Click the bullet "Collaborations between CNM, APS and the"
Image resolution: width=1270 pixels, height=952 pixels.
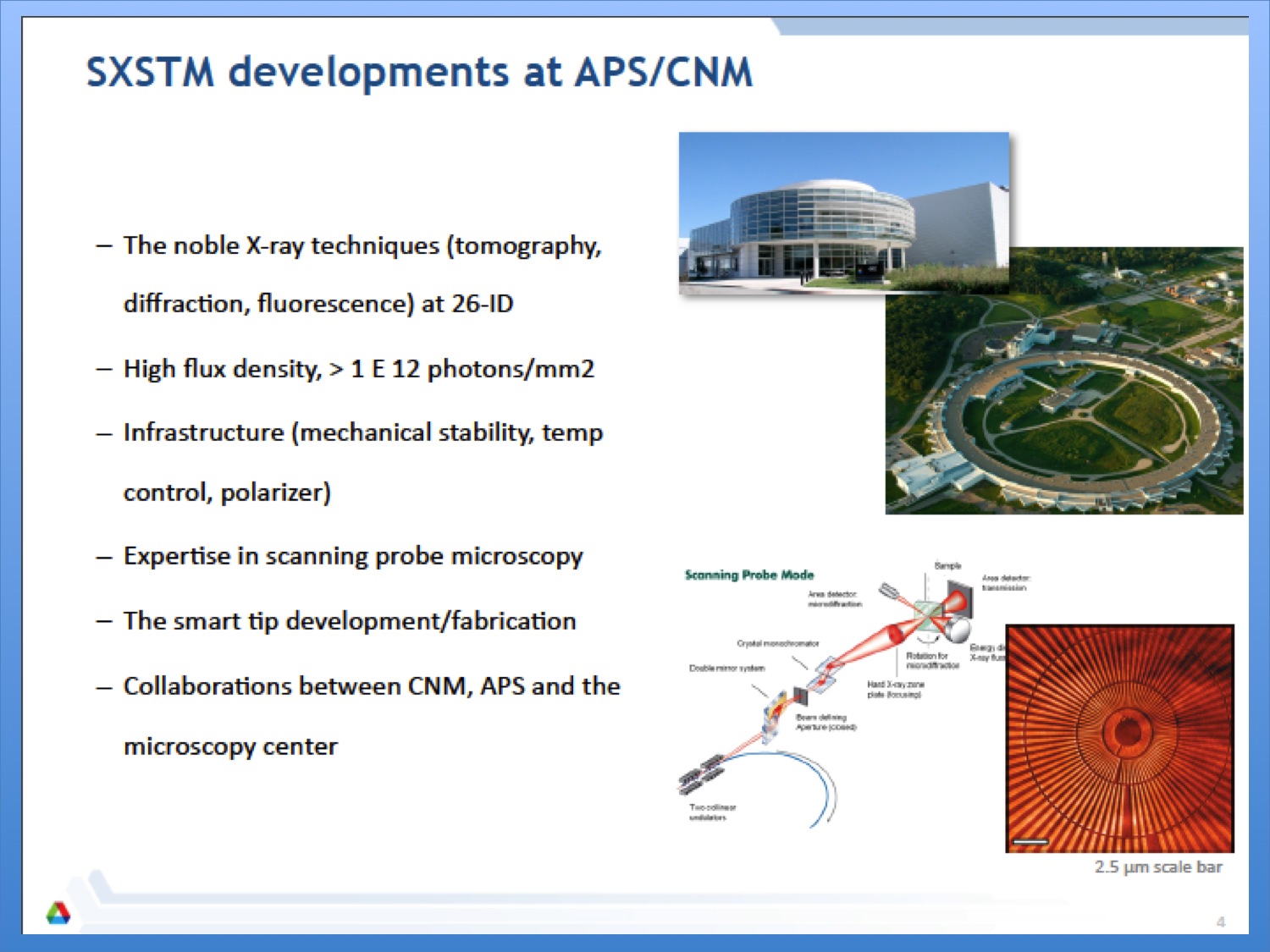click(372, 685)
